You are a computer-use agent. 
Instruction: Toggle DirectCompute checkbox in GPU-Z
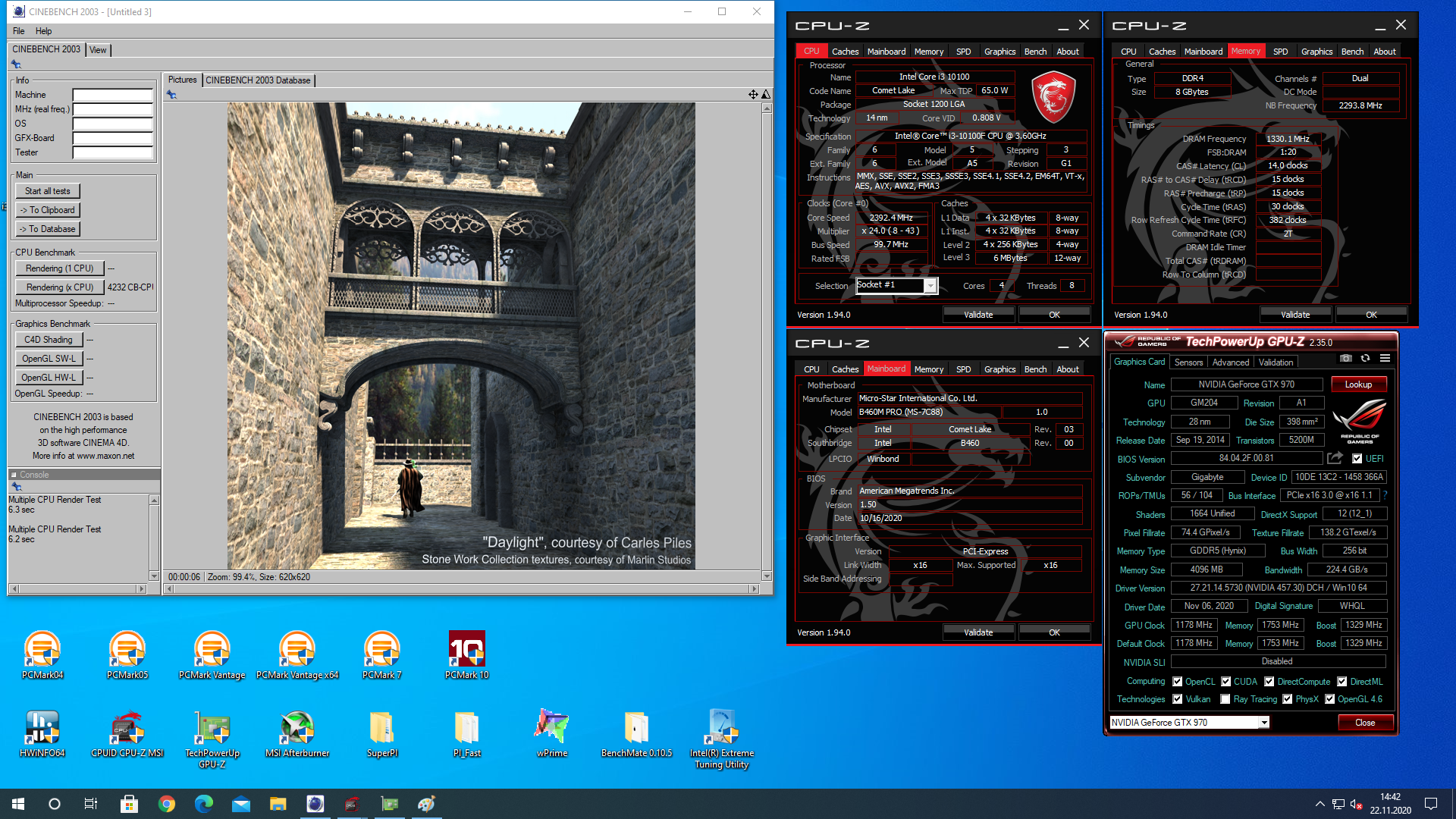1270,682
